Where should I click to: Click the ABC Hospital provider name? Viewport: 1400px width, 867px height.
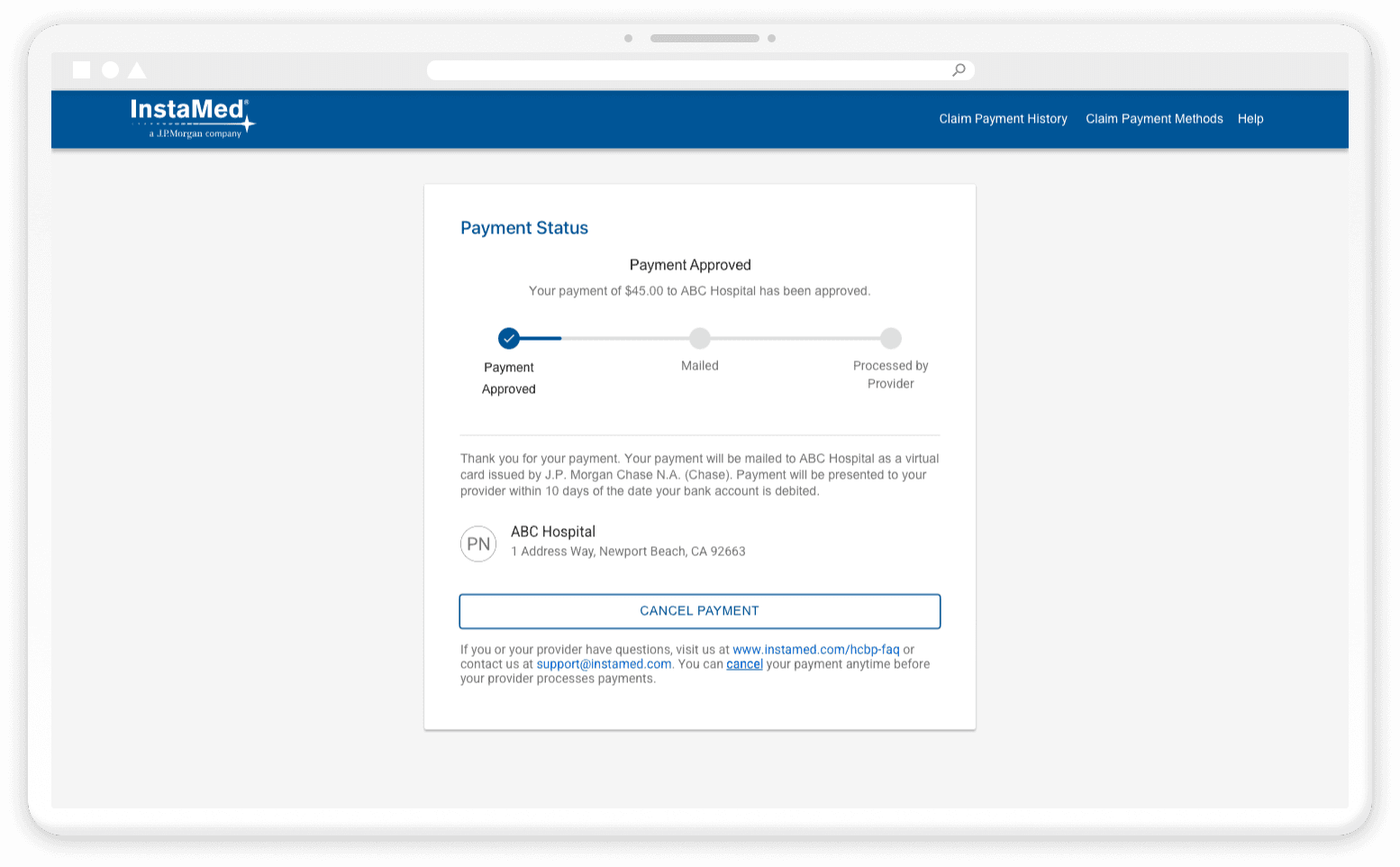[x=553, y=532]
